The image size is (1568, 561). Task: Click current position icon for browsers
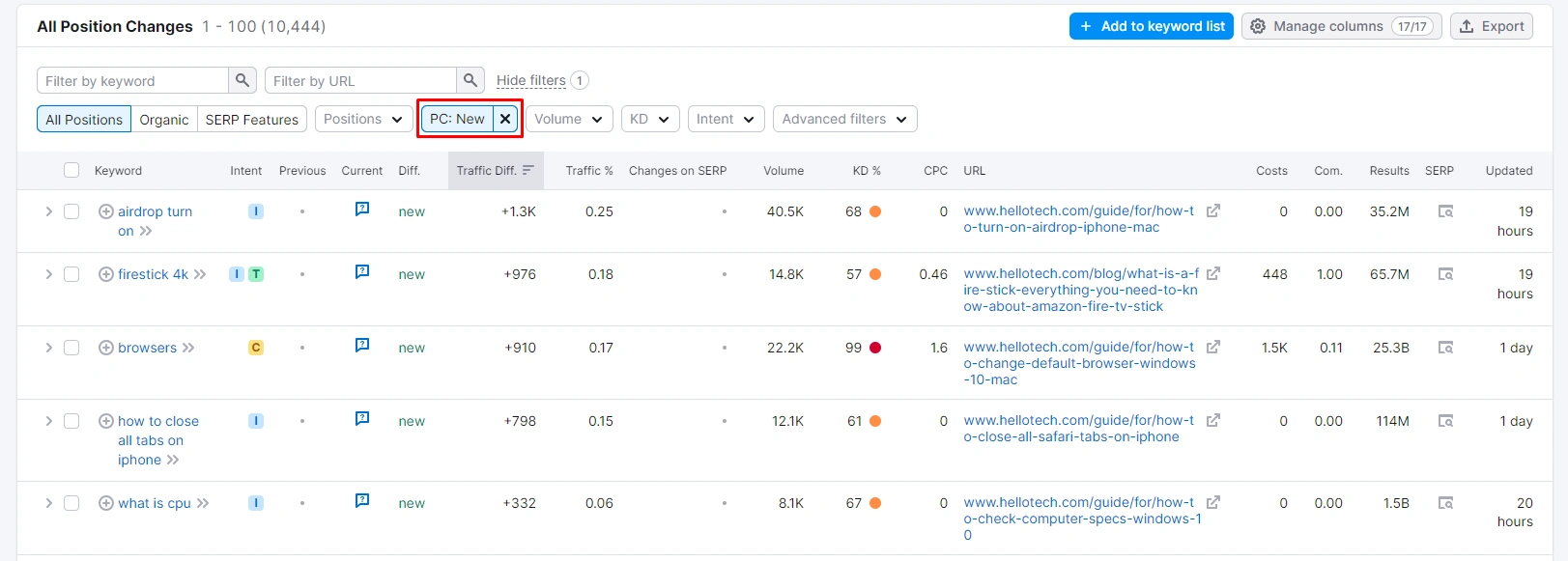coord(362,345)
